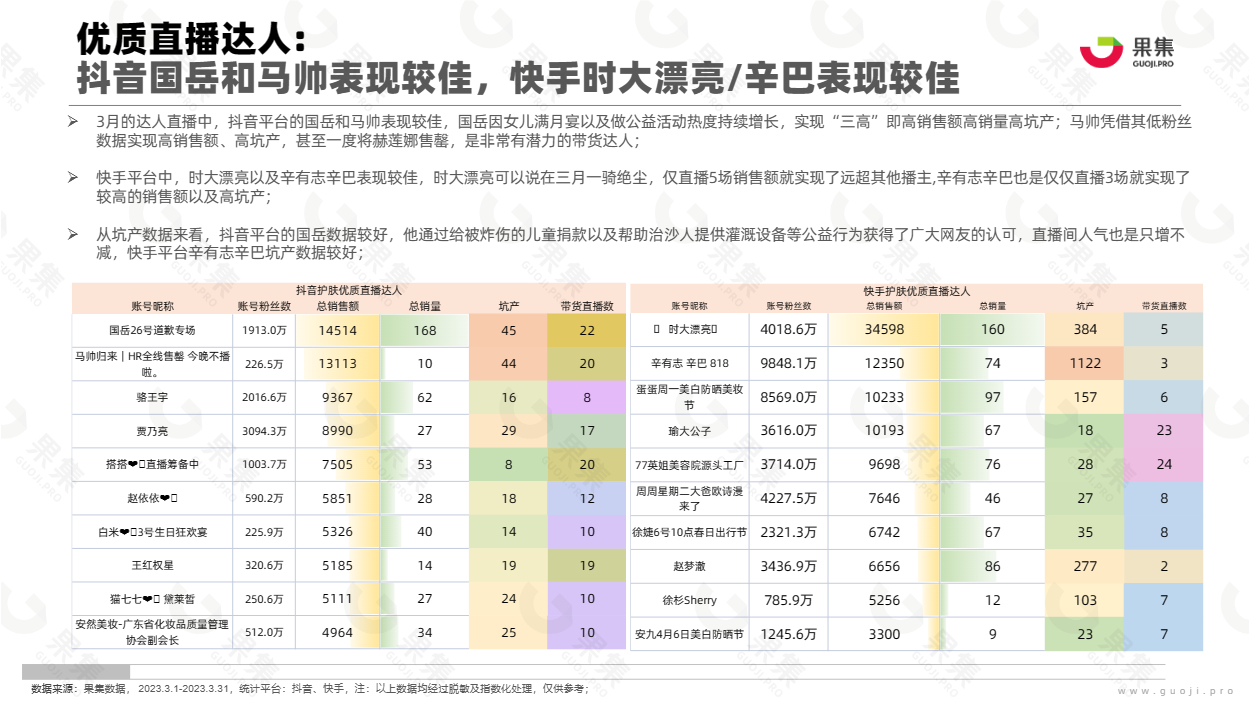The height and width of the screenshot is (703, 1250).
Task: Click 坑产 header in the Kuaishou table
Action: pos(1085,306)
